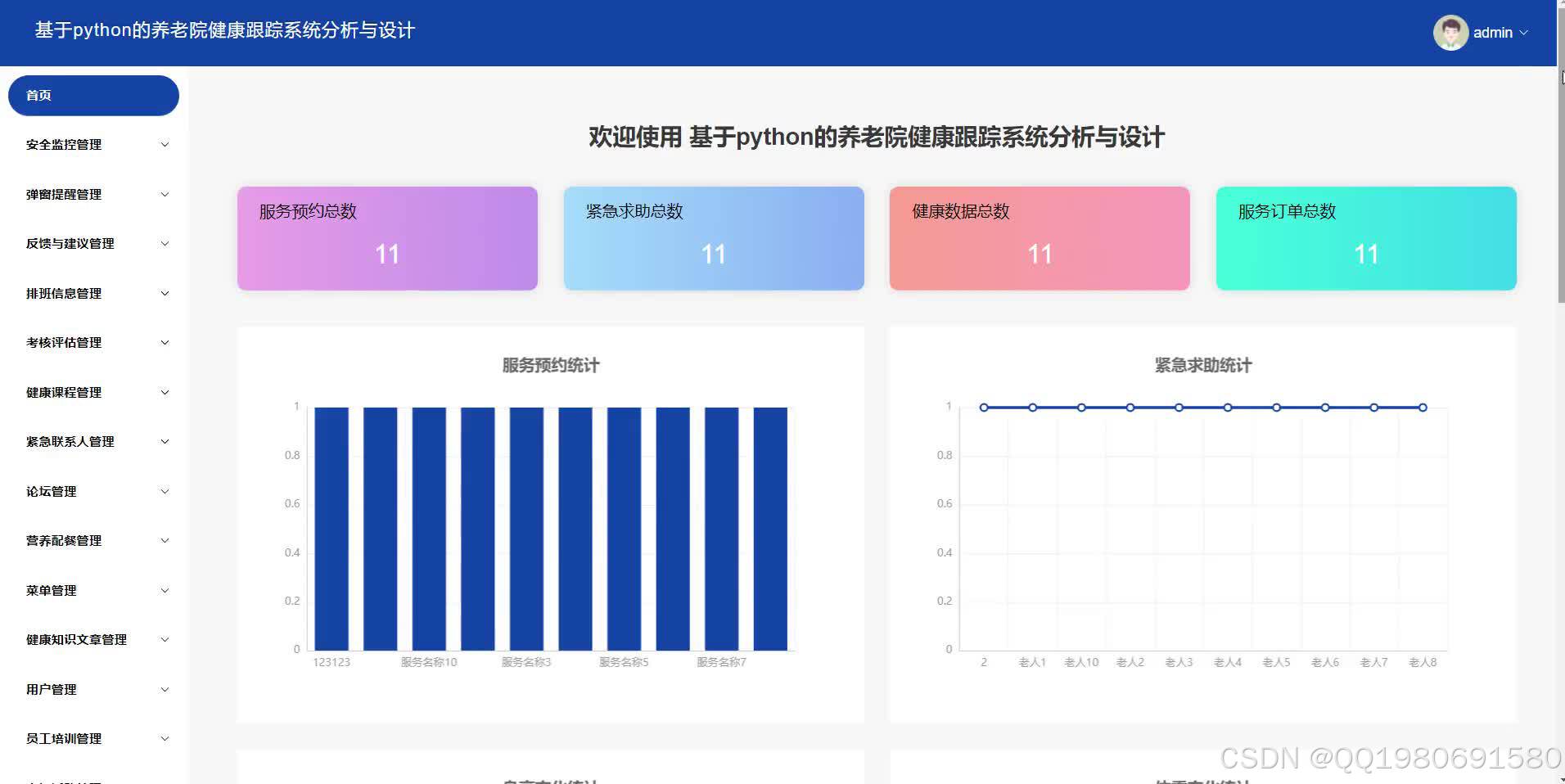
Task: Open the admin account dropdown arrow
Action: 1523,33
